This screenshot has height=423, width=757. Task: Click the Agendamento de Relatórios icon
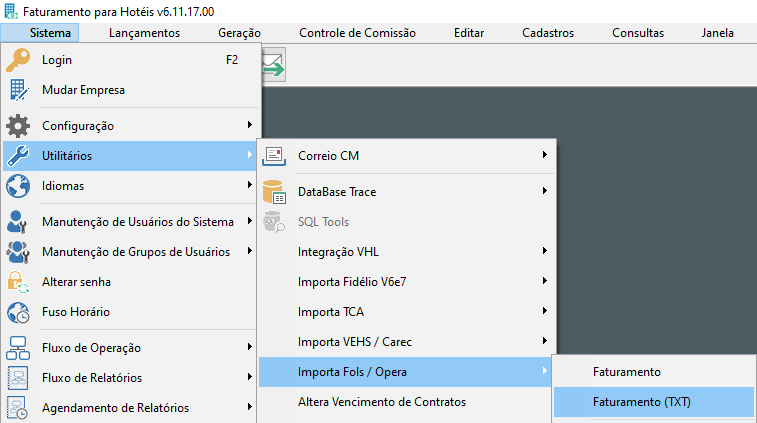18,408
